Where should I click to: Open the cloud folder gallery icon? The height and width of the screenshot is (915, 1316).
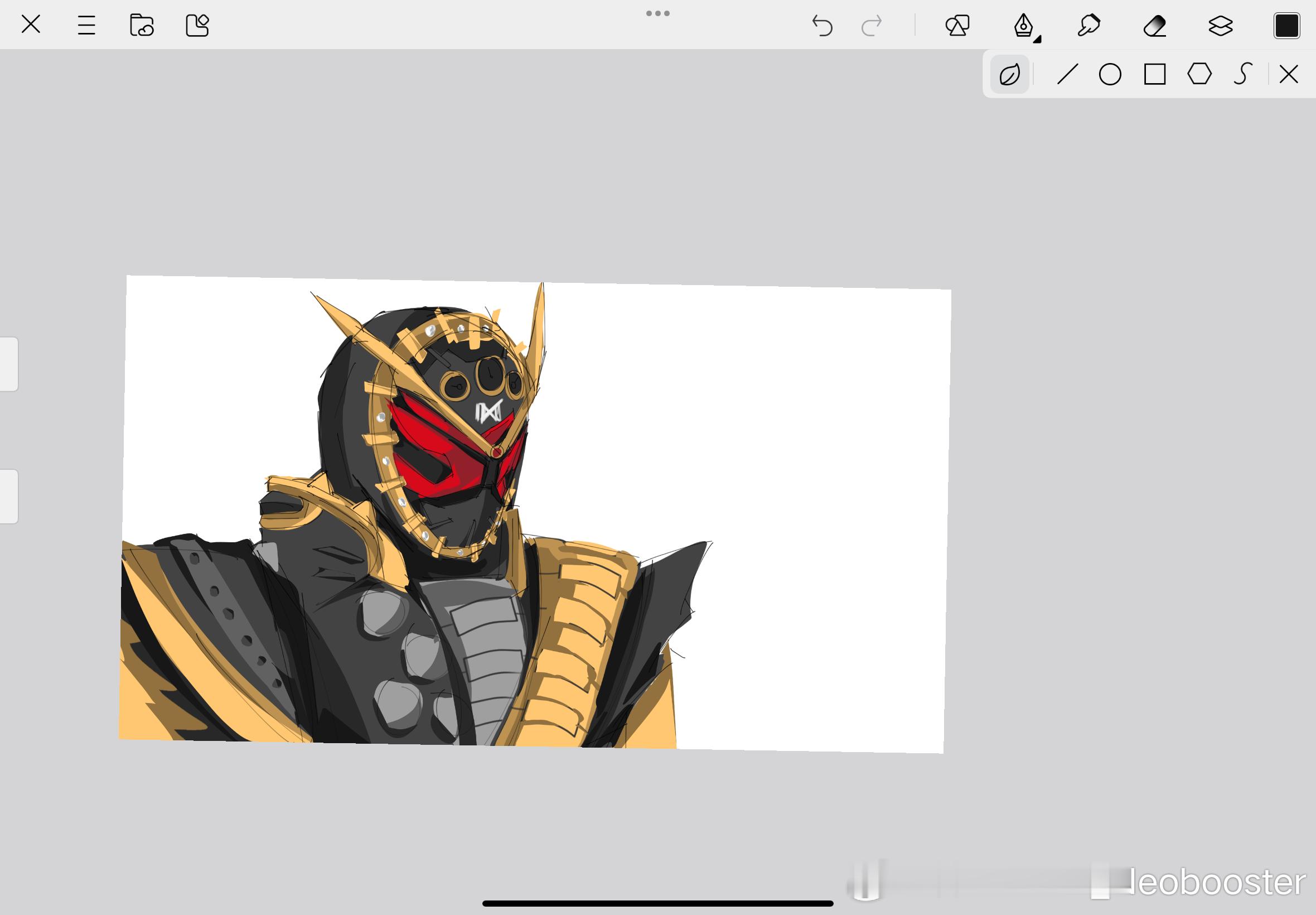[x=142, y=25]
